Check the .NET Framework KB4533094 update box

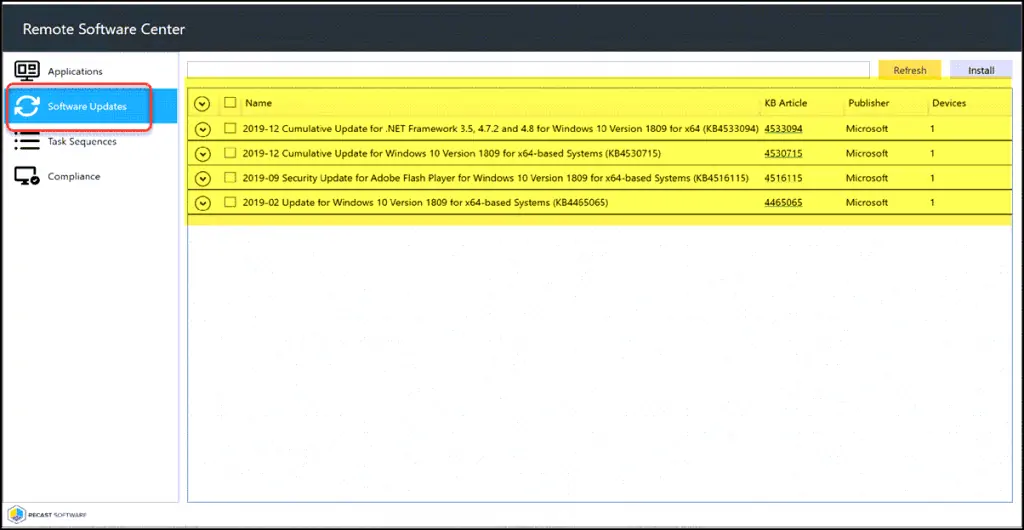[230, 129]
